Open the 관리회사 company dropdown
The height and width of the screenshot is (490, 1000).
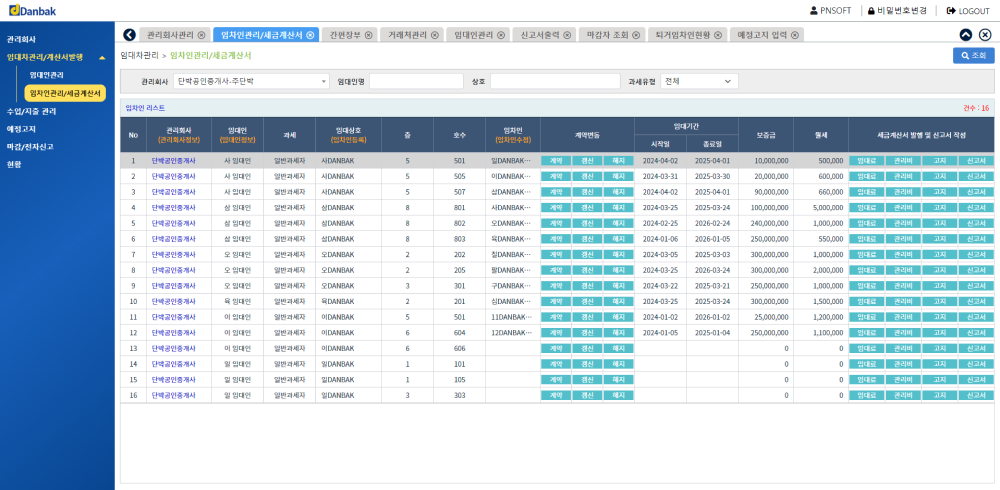click(x=251, y=81)
